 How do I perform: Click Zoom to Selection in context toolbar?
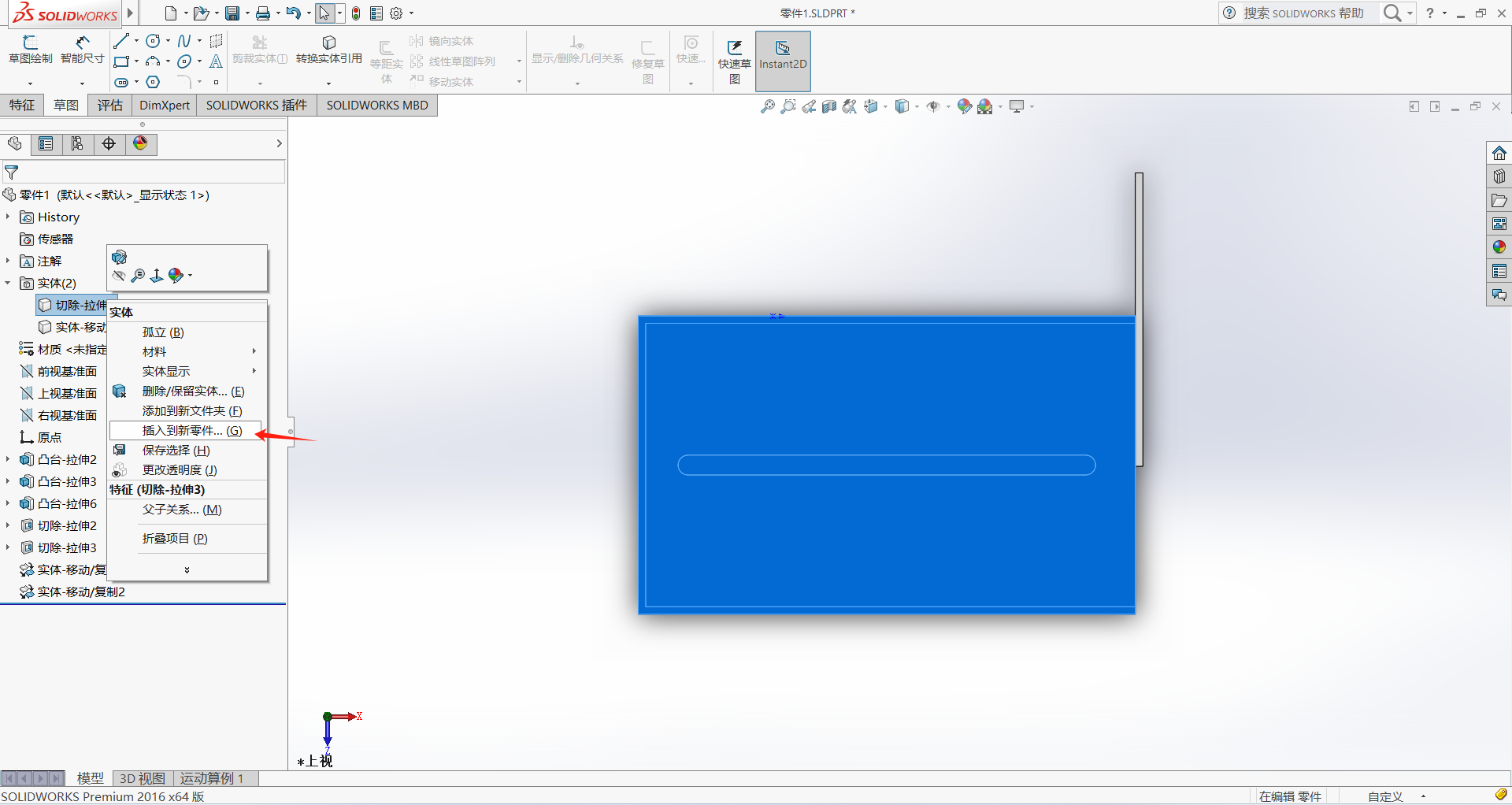point(138,276)
